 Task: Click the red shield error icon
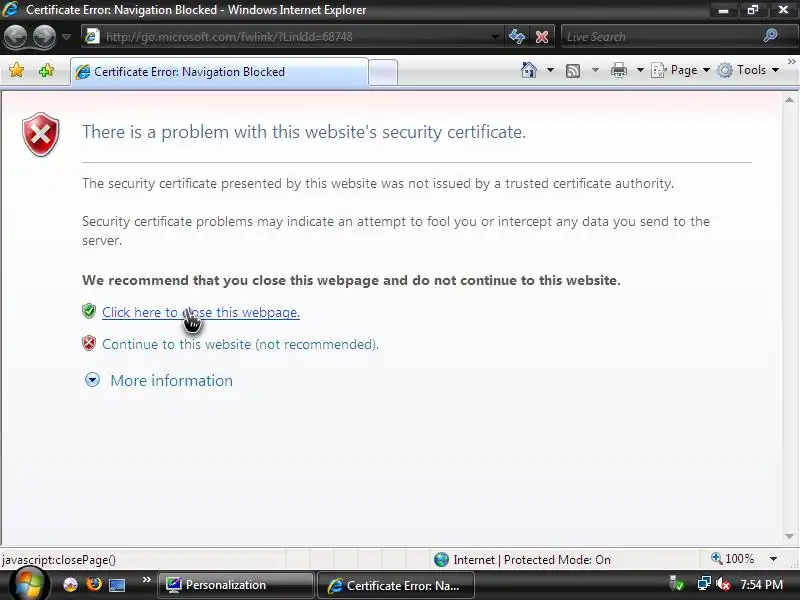click(x=41, y=134)
